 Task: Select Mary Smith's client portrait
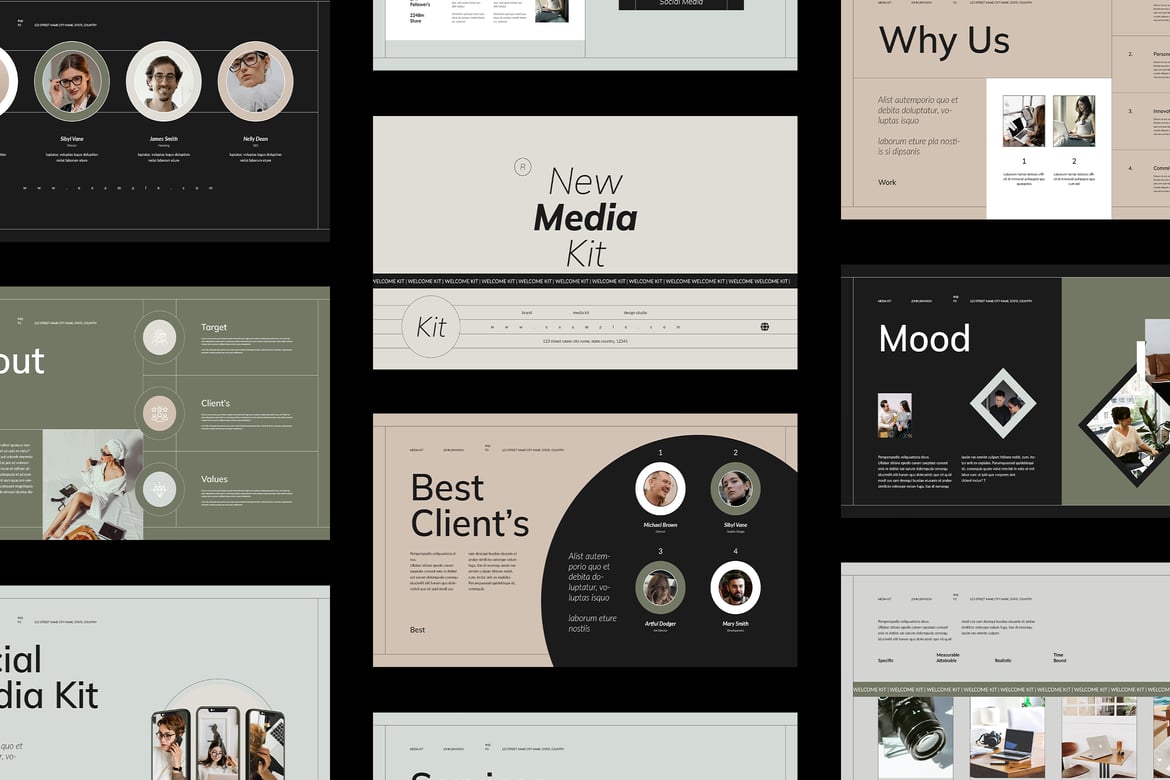coord(735,587)
